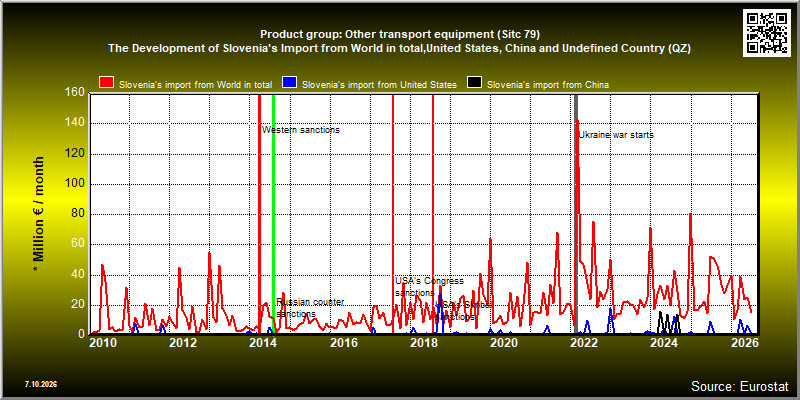Screen dimensions: 800x400
Task: Click the y-axis value 120
Action: tap(75, 154)
